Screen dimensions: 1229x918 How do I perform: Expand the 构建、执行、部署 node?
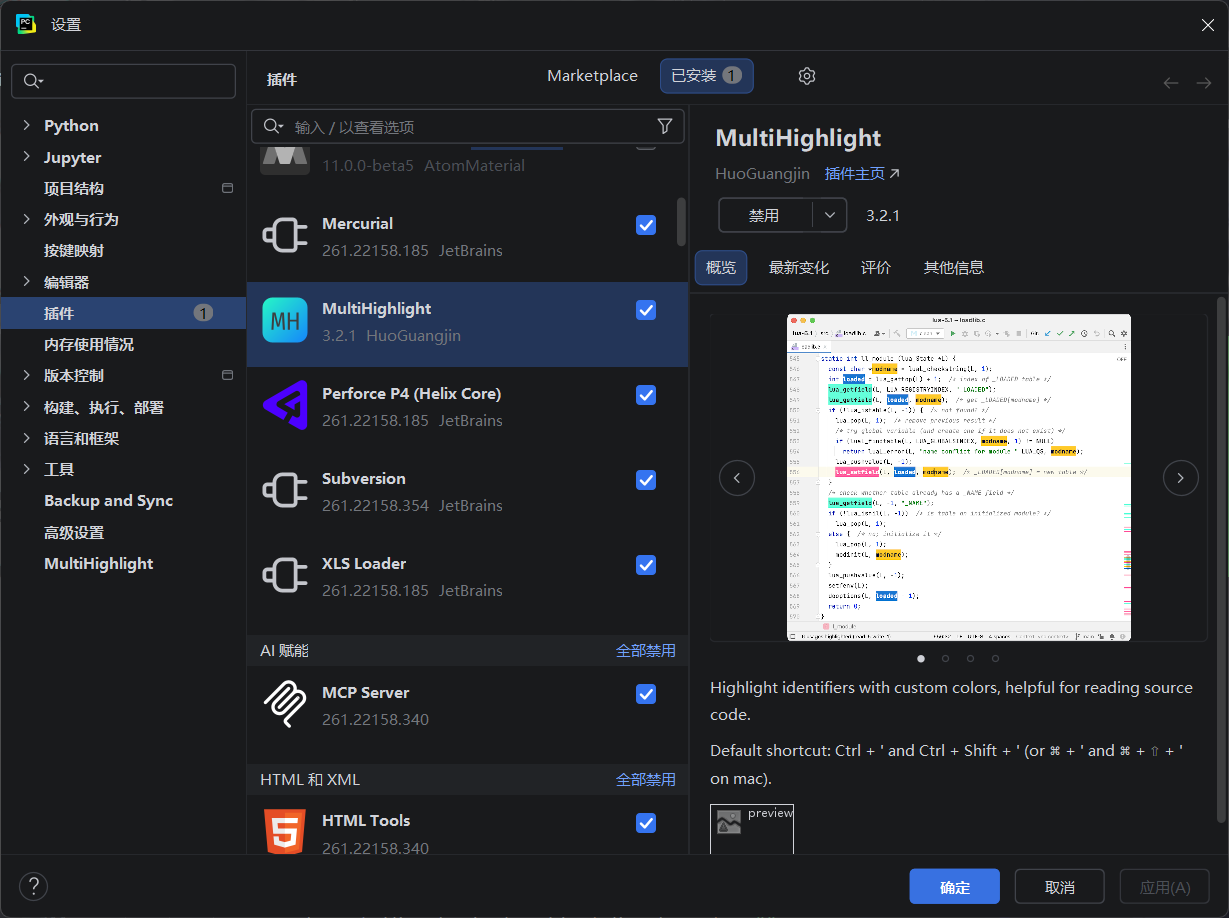26,407
